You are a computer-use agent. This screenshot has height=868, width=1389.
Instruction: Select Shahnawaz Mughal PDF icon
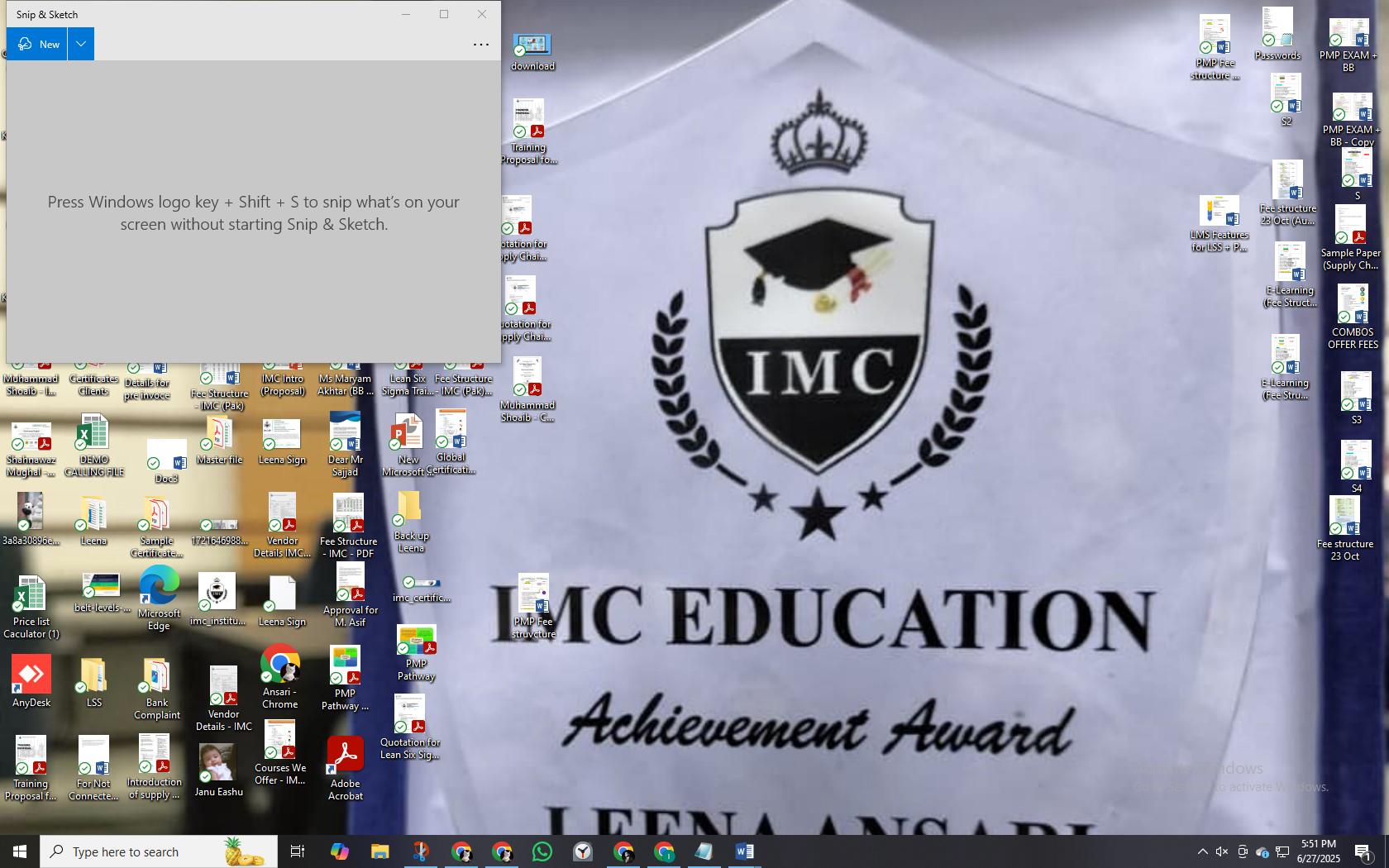pos(31,450)
